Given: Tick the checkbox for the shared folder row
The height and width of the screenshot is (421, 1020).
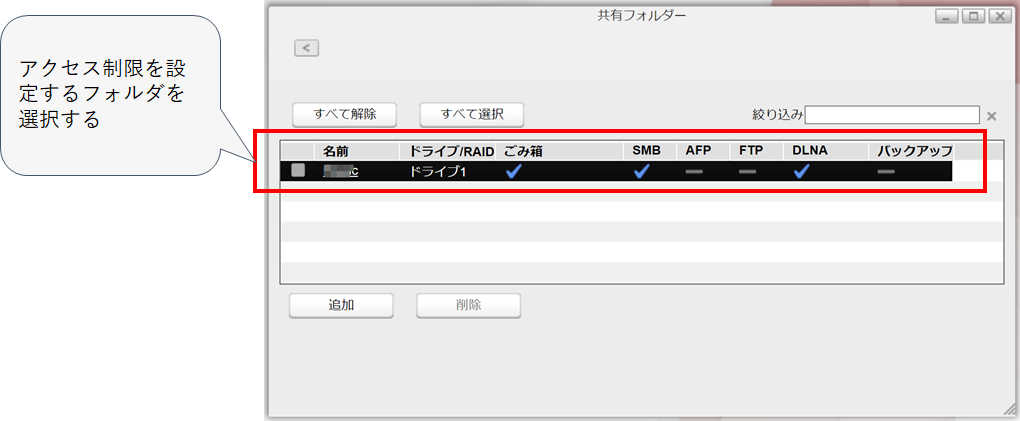Looking at the screenshot, I should [298, 171].
